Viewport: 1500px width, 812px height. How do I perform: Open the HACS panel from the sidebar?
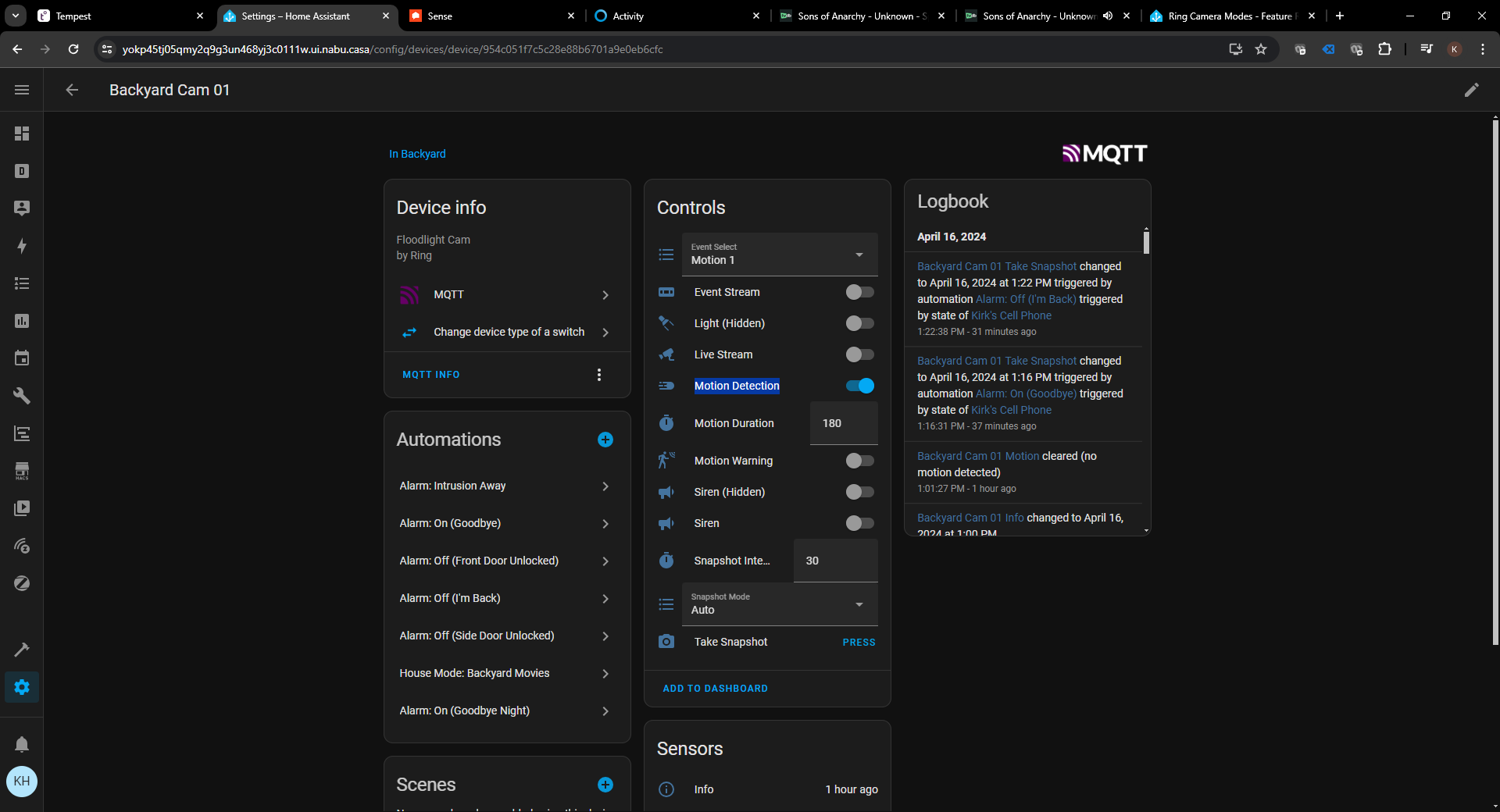tap(22, 471)
